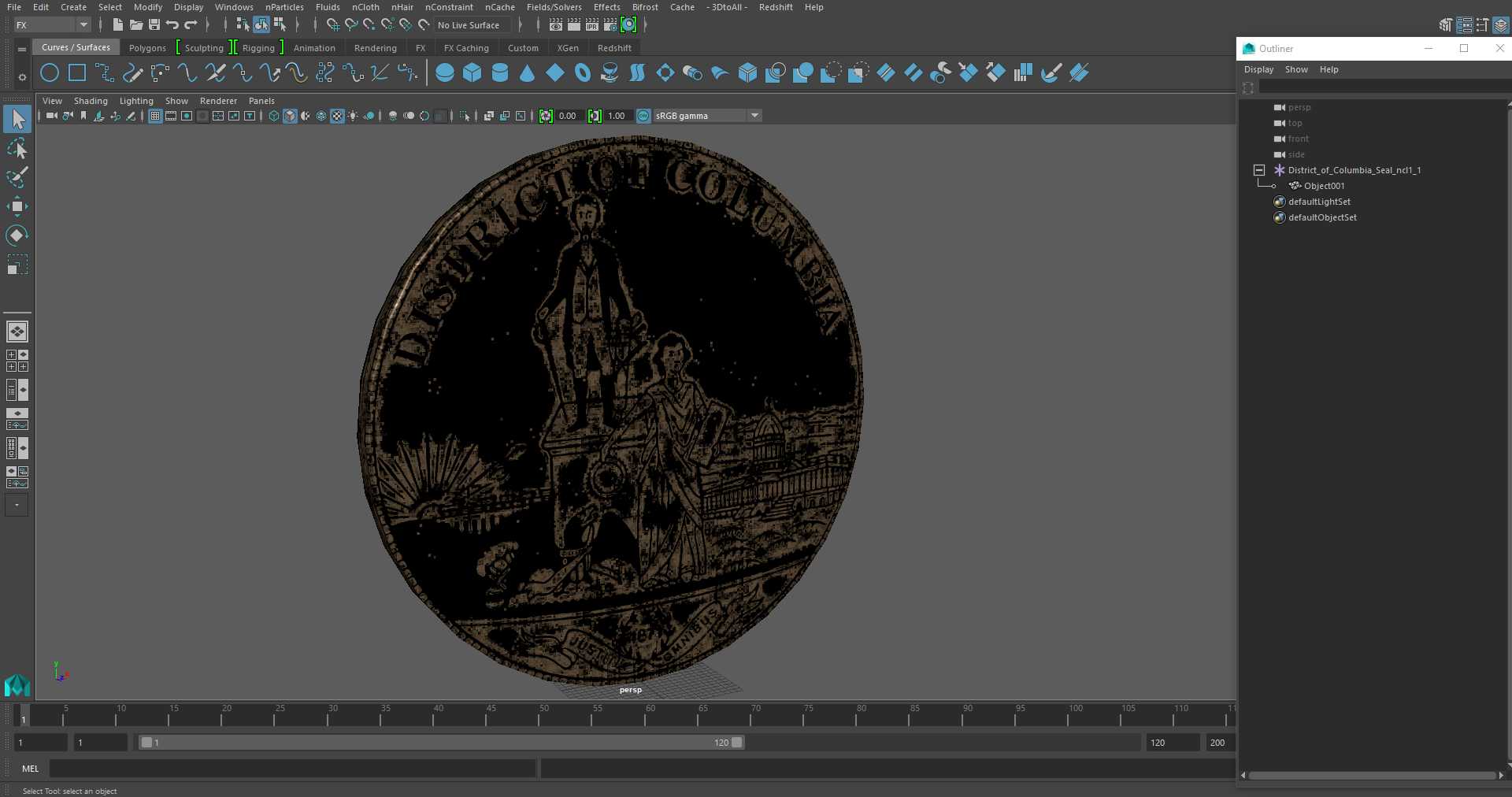
Task: Toggle isolate select in viewport
Action: [465, 116]
